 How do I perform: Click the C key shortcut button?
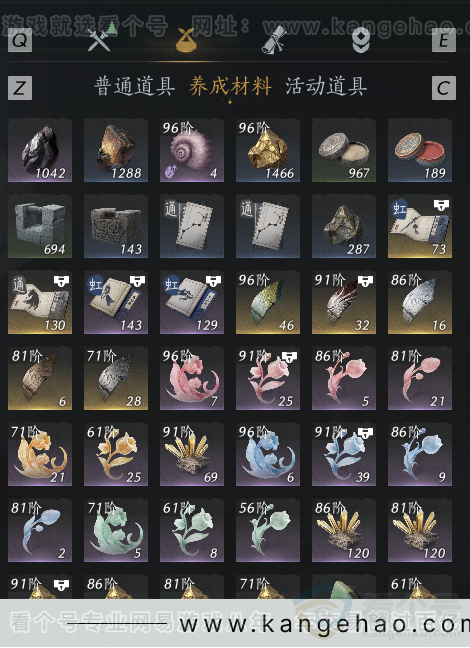point(444,88)
